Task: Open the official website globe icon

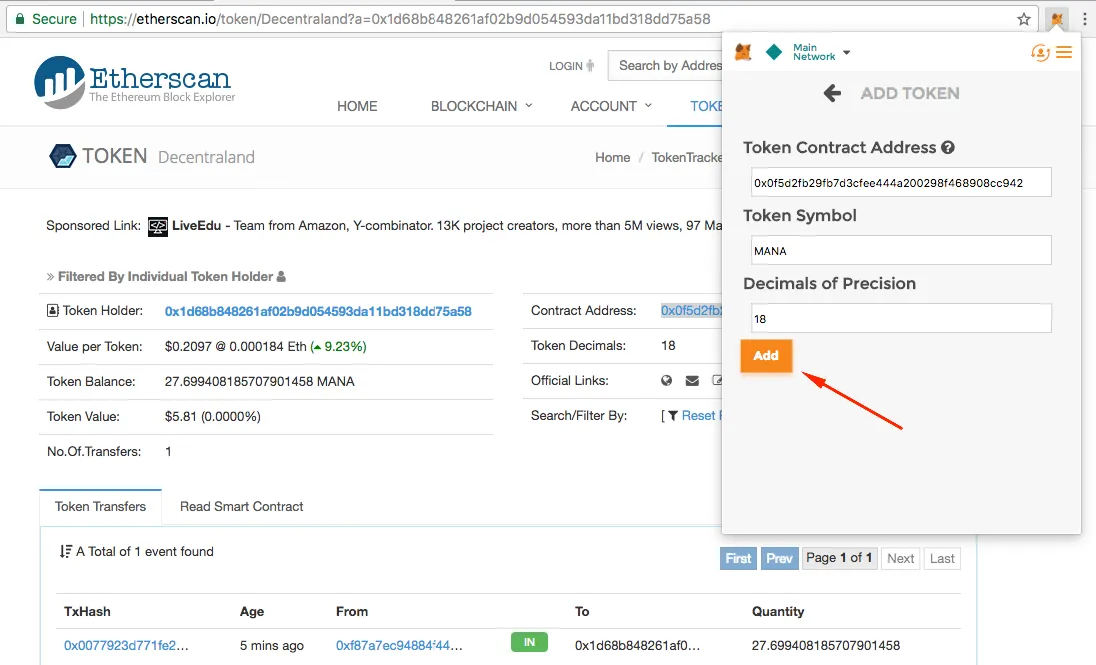Action: point(667,380)
